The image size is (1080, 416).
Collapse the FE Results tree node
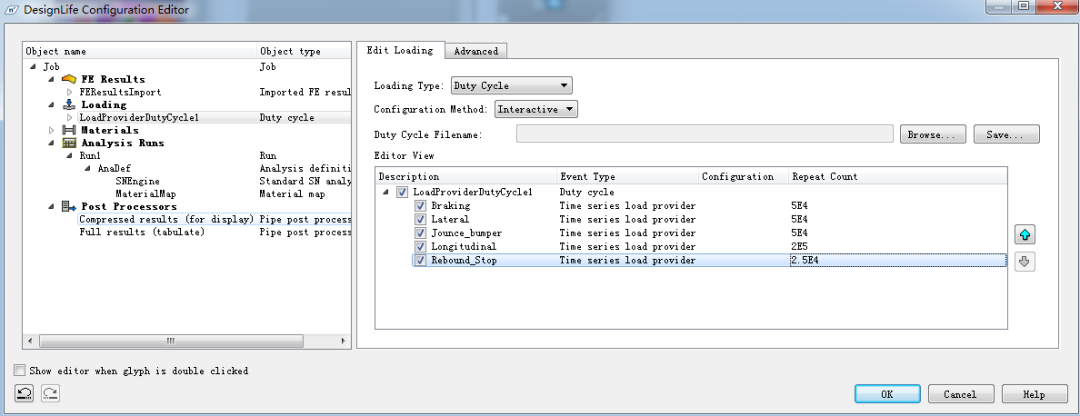tap(51, 79)
